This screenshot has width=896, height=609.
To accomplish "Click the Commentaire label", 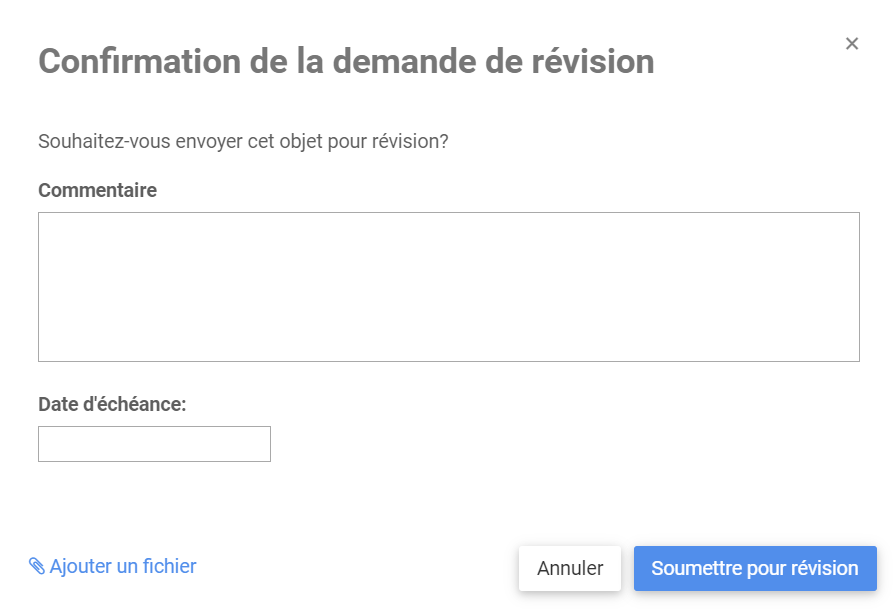I will click(x=97, y=190).
